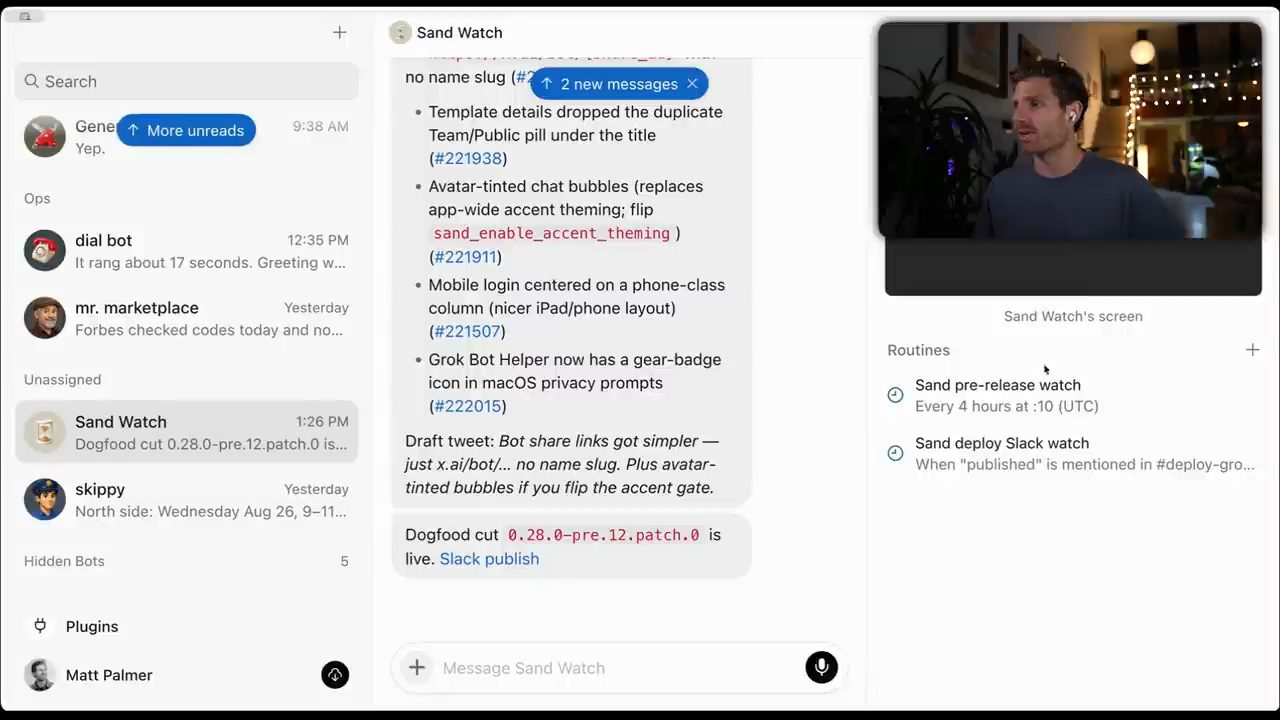Select the dial bot conversation

[186, 251]
